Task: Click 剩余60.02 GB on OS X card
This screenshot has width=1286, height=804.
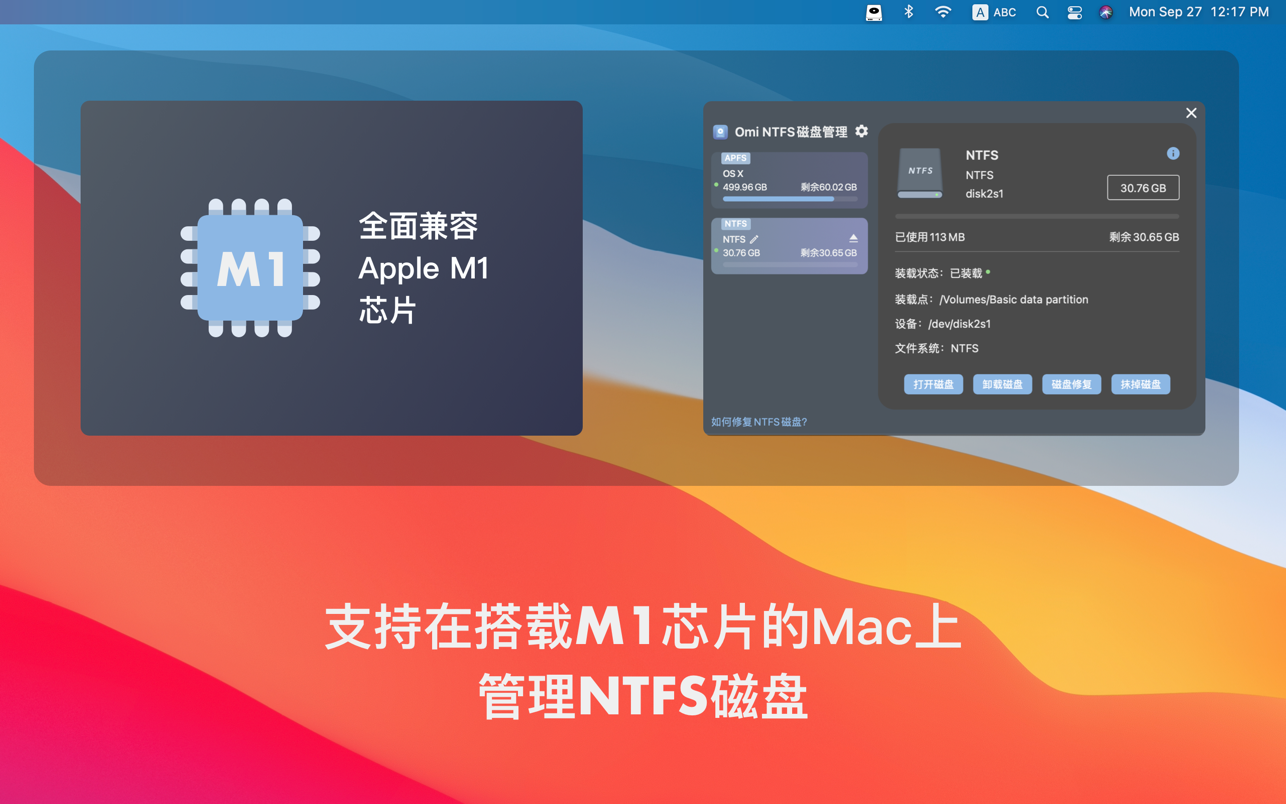Action: [x=828, y=187]
